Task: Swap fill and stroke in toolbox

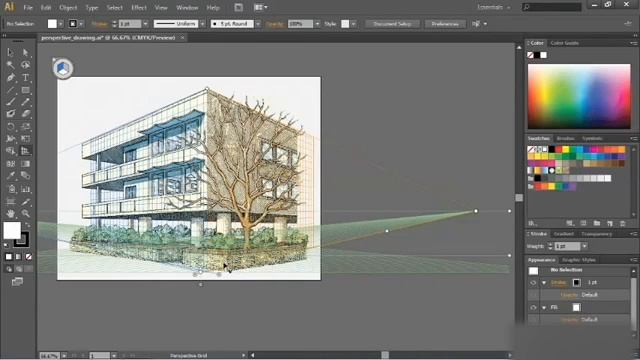Action: [28, 224]
